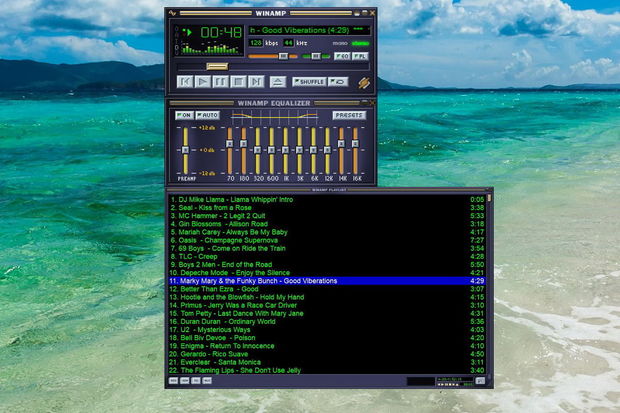Open the Winamp menu icon in the title bar
620x413 pixels.
pos(172,13)
